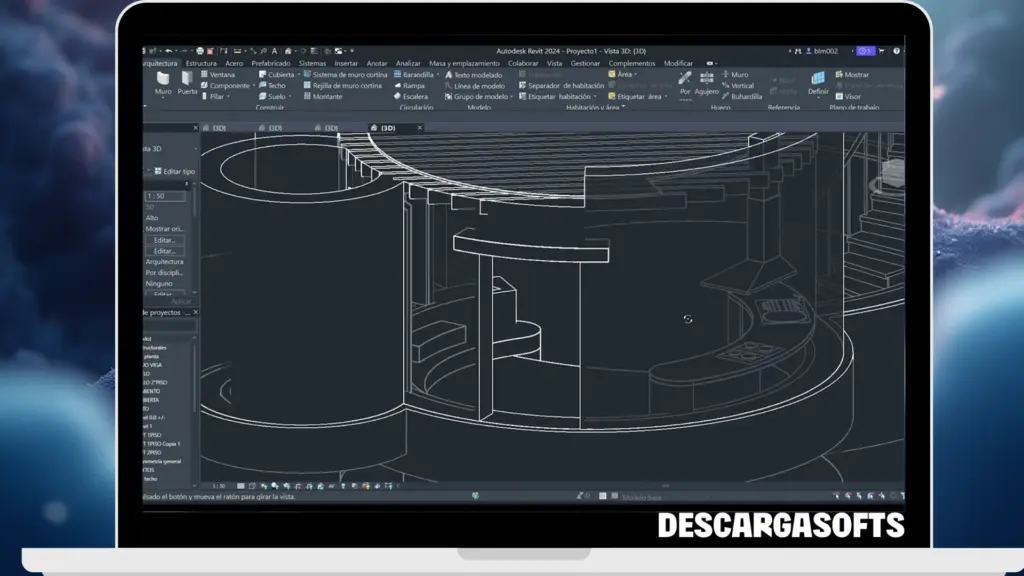Activate the Rampa tool
This screenshot has height=576, width=1024.
(414, 86)
